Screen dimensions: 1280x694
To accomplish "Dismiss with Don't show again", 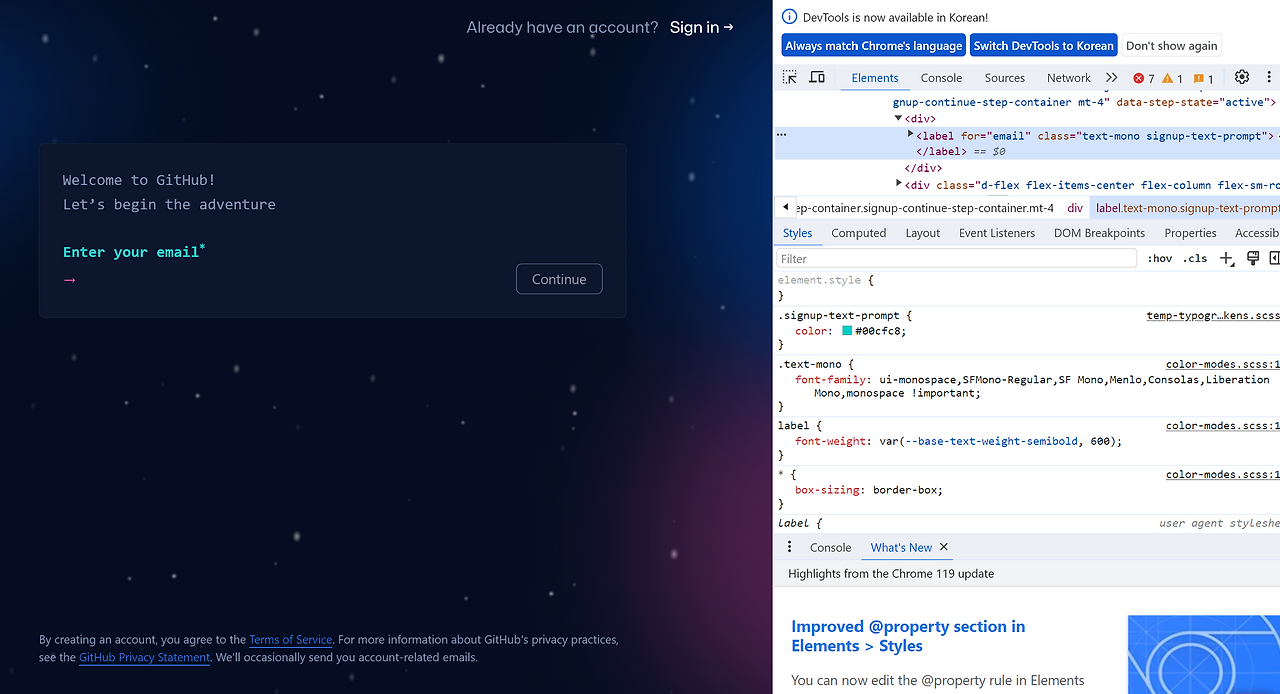I will [x=1171, y=46].
